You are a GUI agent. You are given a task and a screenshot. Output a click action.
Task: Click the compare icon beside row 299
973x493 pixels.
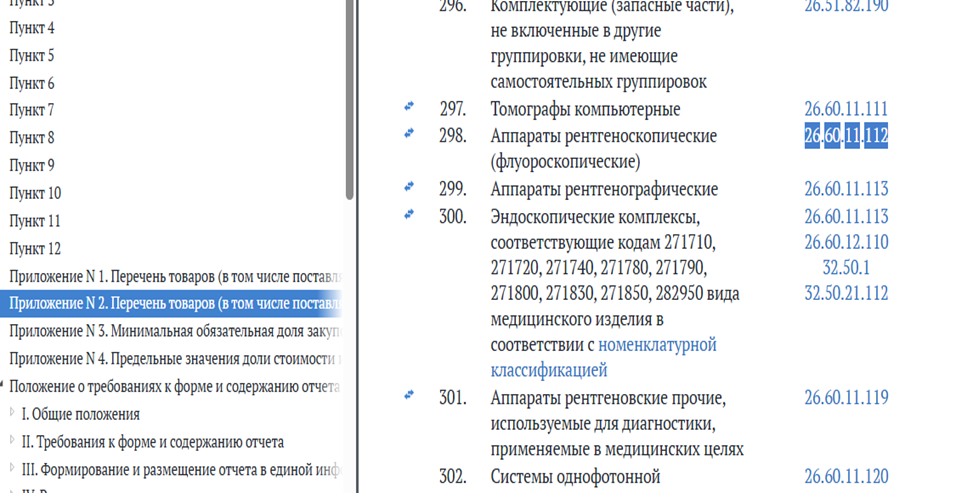coord(408,186)
